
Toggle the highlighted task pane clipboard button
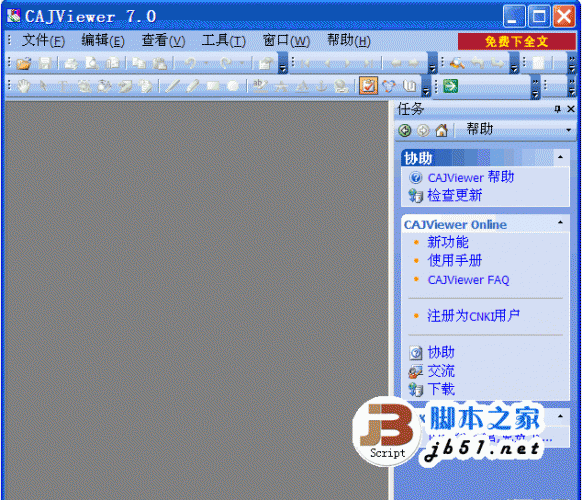[x=368, y=86]
